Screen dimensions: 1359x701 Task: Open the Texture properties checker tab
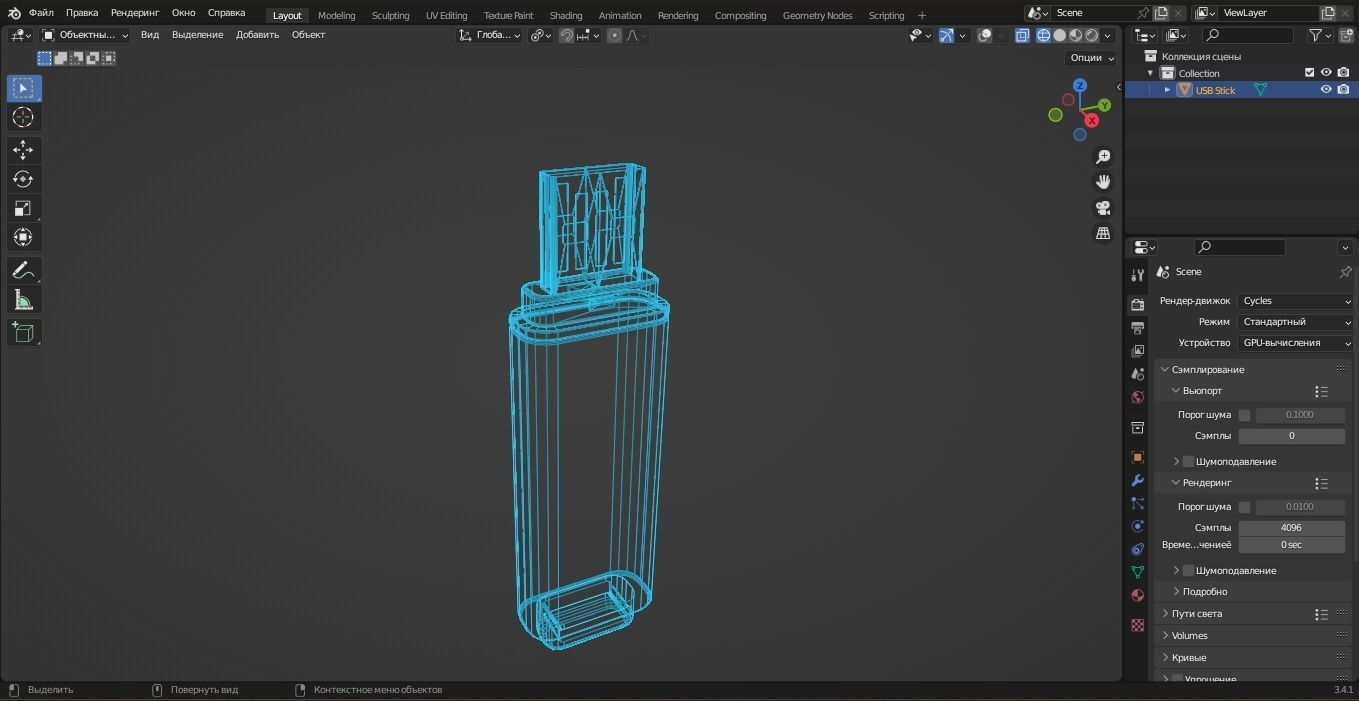[x=1137, y=625]
